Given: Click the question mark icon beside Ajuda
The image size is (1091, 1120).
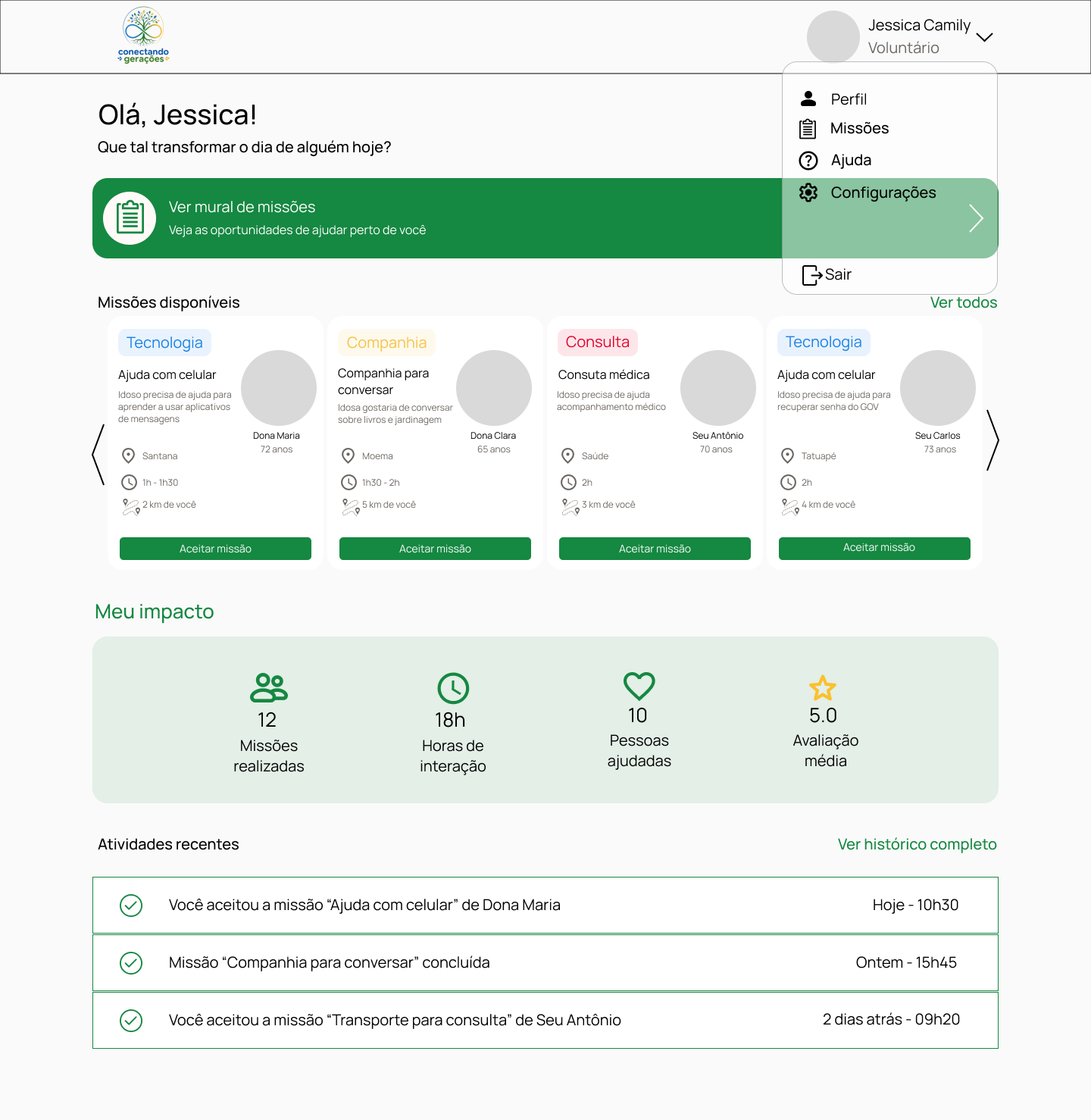Looking at the screenshot, I should click(x=808, y=161).
